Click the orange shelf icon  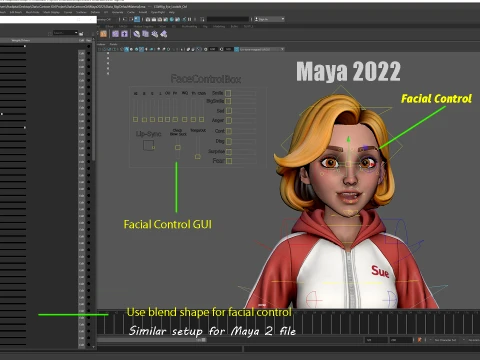tap(104, 34)
